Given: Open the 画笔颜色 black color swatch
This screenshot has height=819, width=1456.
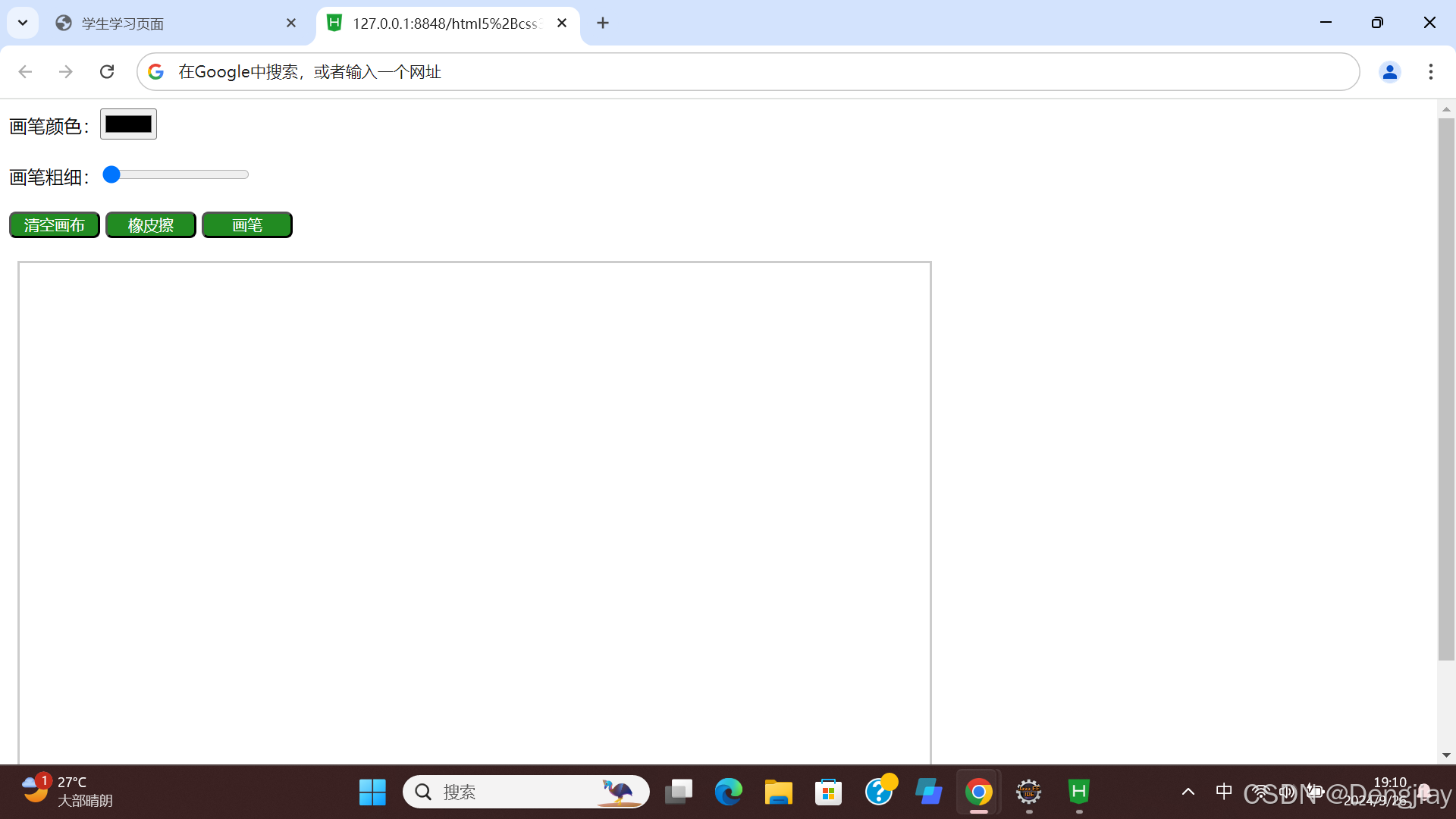Looking at the screenshot, I should (128, 124).
